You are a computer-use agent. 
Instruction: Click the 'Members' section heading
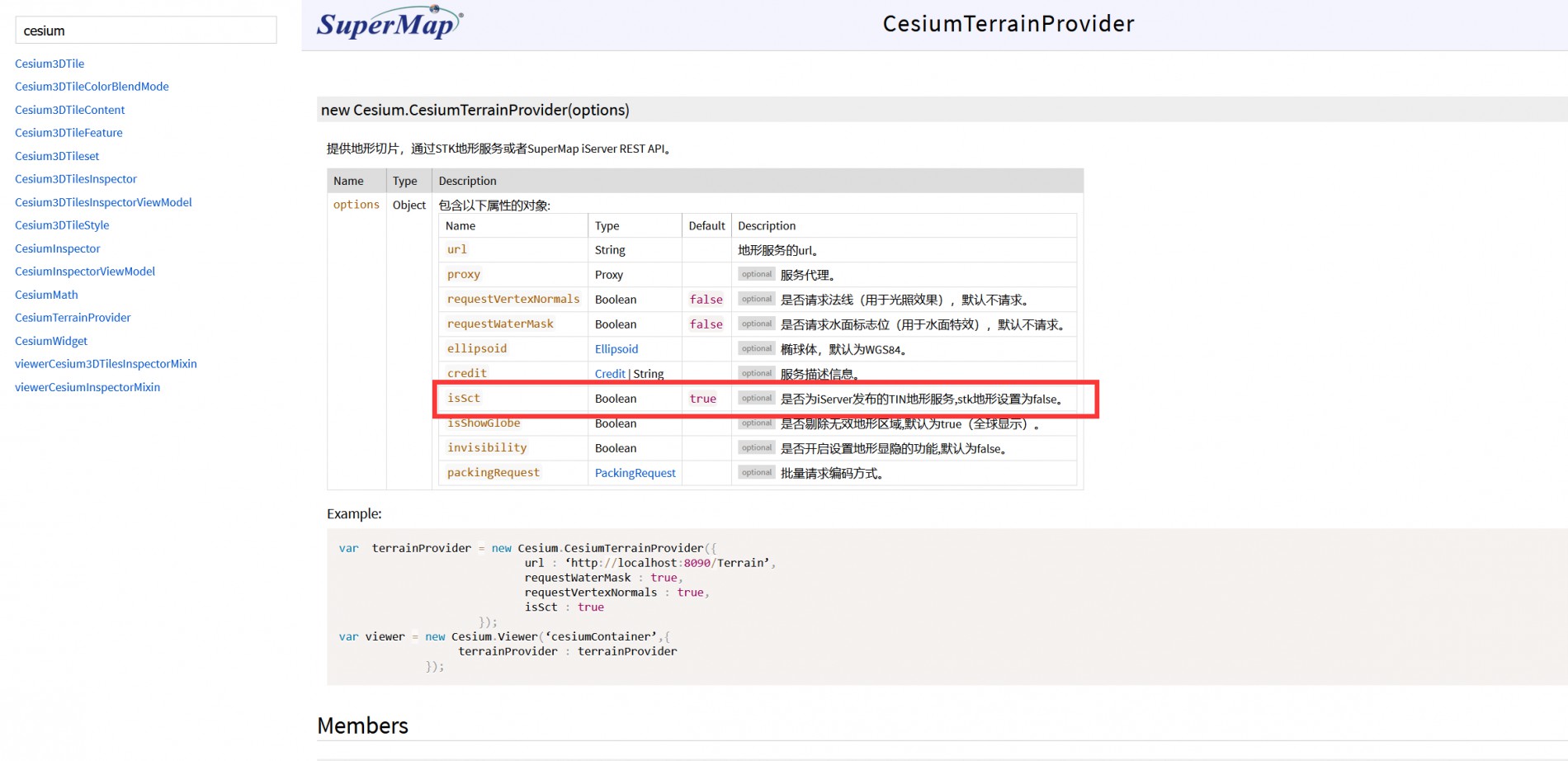363,726
